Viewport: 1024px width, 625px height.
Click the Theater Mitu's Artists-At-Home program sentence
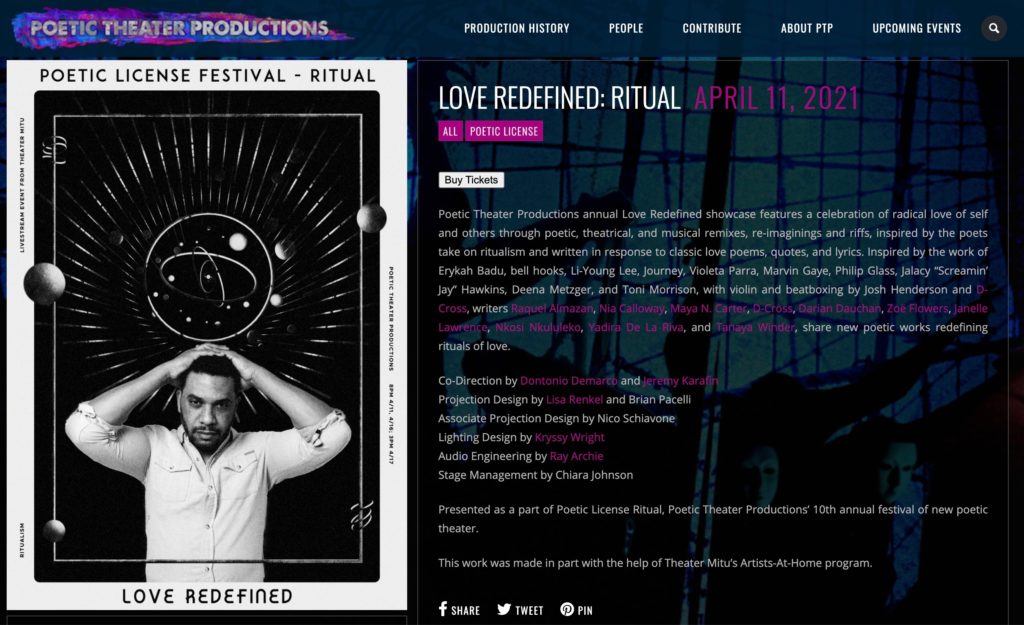(655, 563)
